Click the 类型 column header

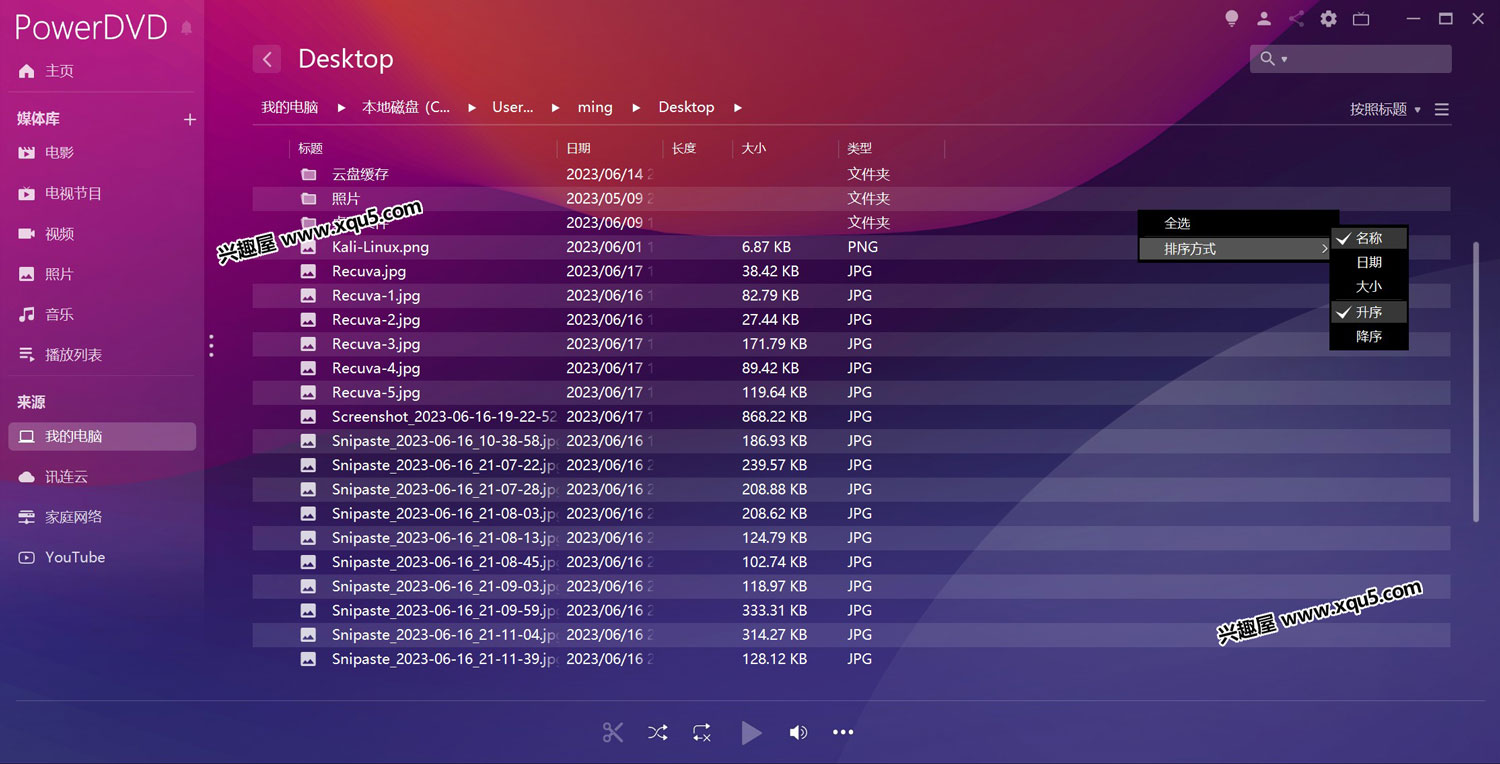pyautogui.click(x=860, y=149)
